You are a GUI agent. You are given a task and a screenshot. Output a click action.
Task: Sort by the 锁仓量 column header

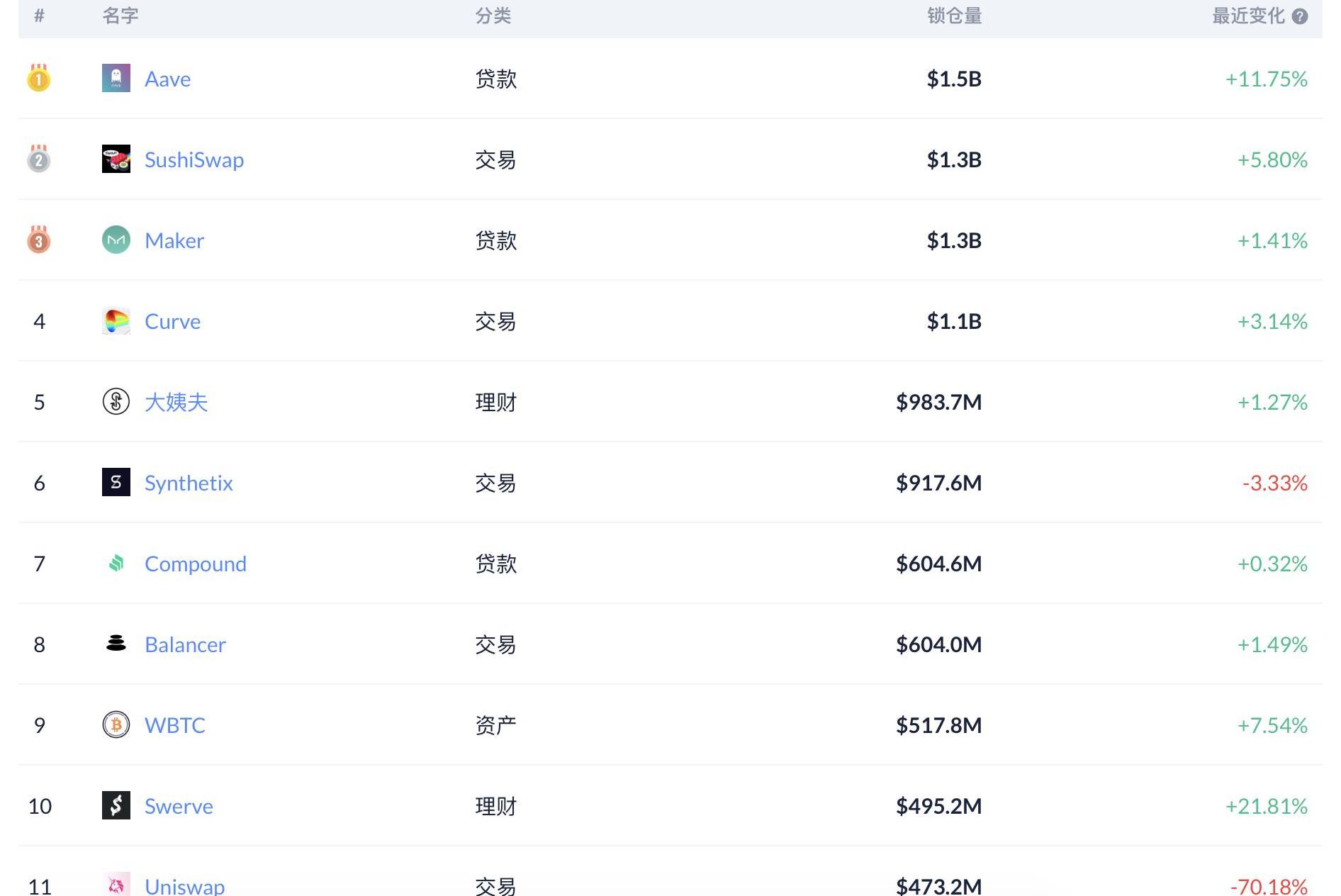(x=954, y=16)
